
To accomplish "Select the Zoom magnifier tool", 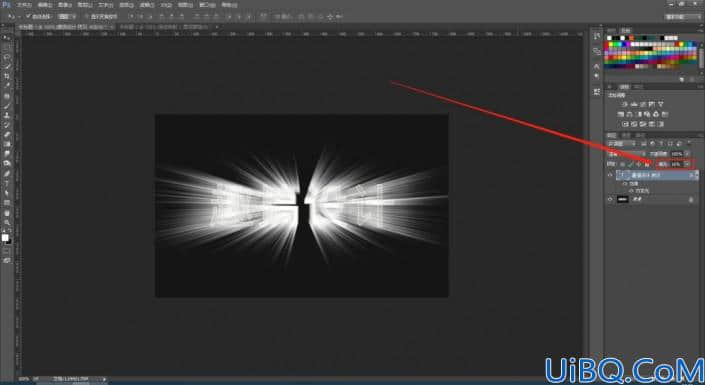I will pyautogui.click(x=6, y=222).
